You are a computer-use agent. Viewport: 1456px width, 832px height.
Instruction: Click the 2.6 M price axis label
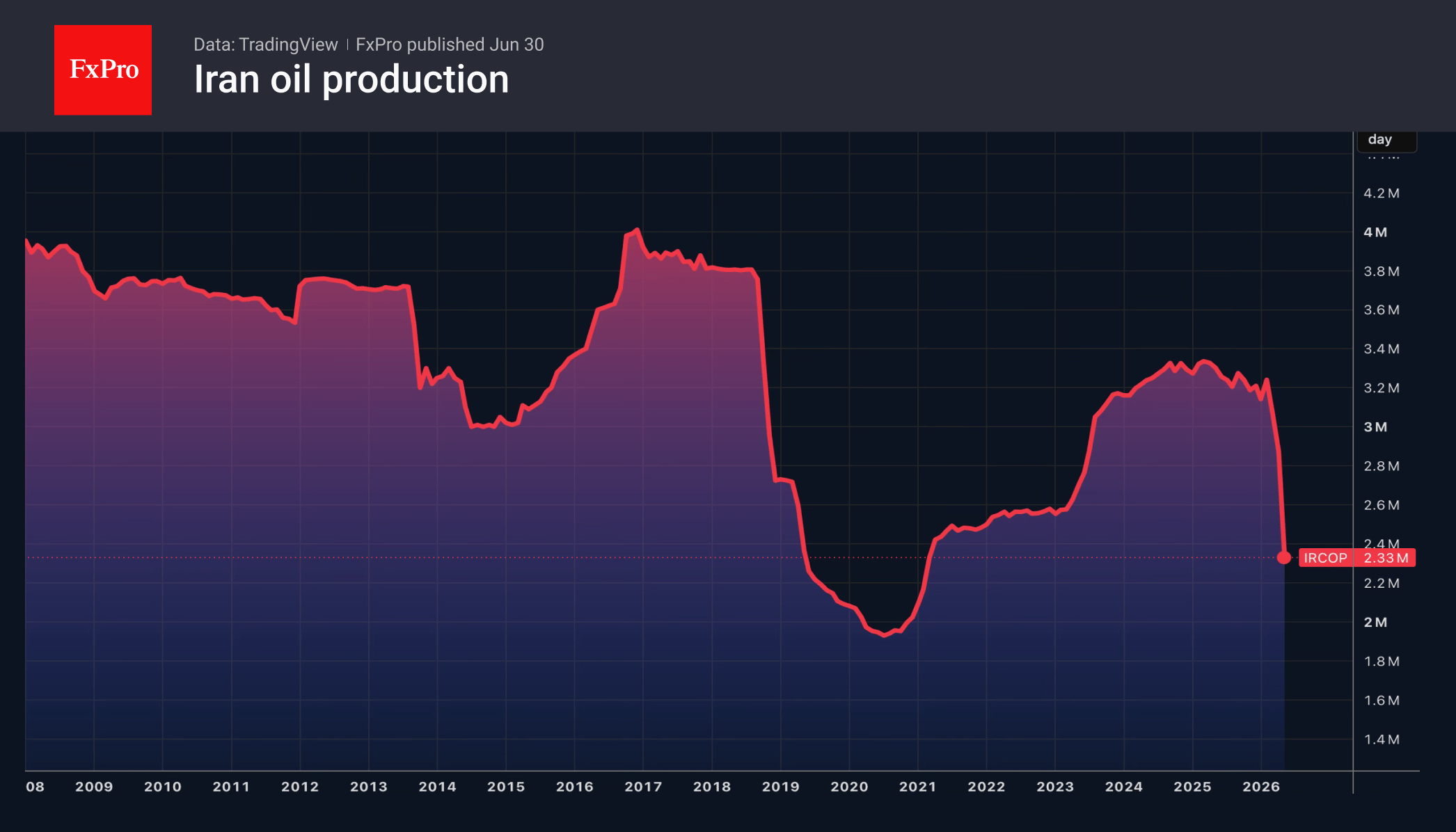tap(1382, 505)
